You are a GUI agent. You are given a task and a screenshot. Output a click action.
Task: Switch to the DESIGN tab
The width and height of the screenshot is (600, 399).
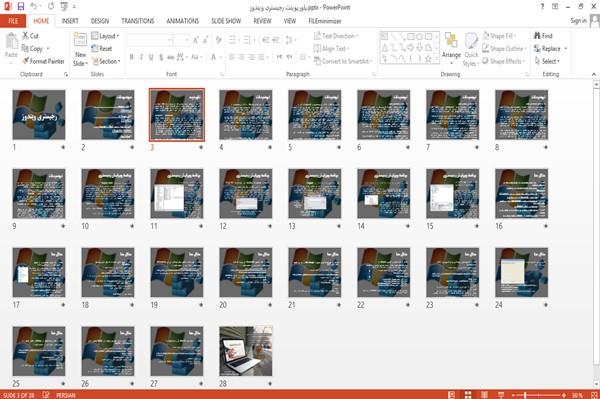[x=100, y=21]
